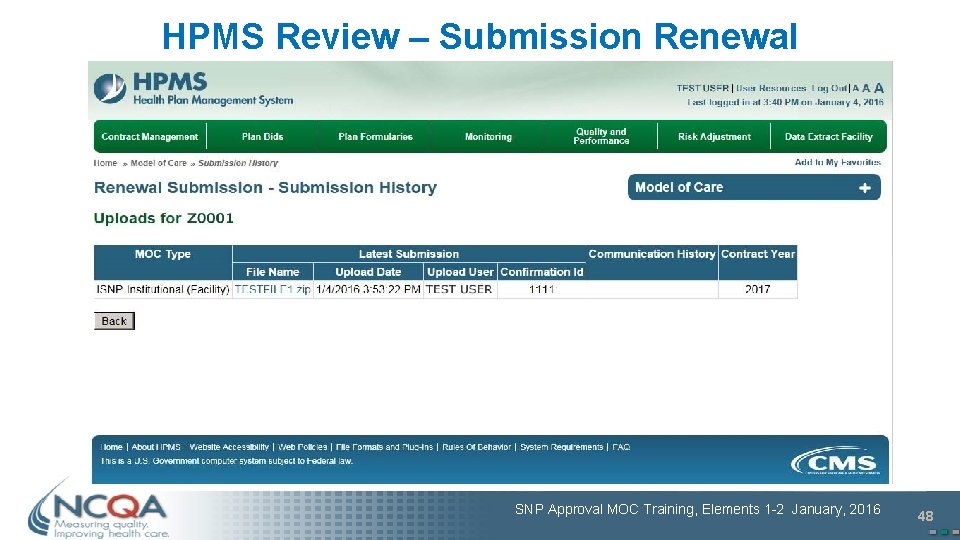This screenshot has width=960, height=540.
Task: Click the NCQA logo
Action: click(98, 511)
